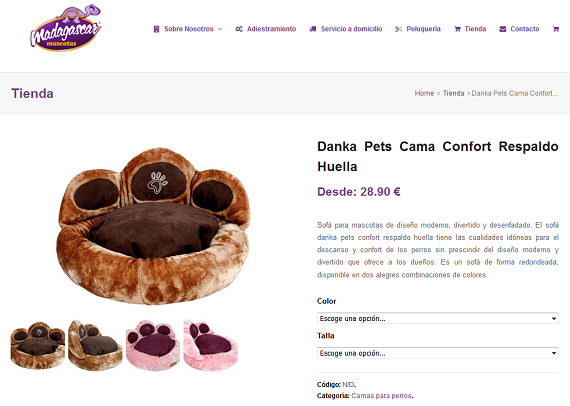Open the Peluquería menu item
The height and width of the screenshot is (406, 570).
[x=423, y=29]
